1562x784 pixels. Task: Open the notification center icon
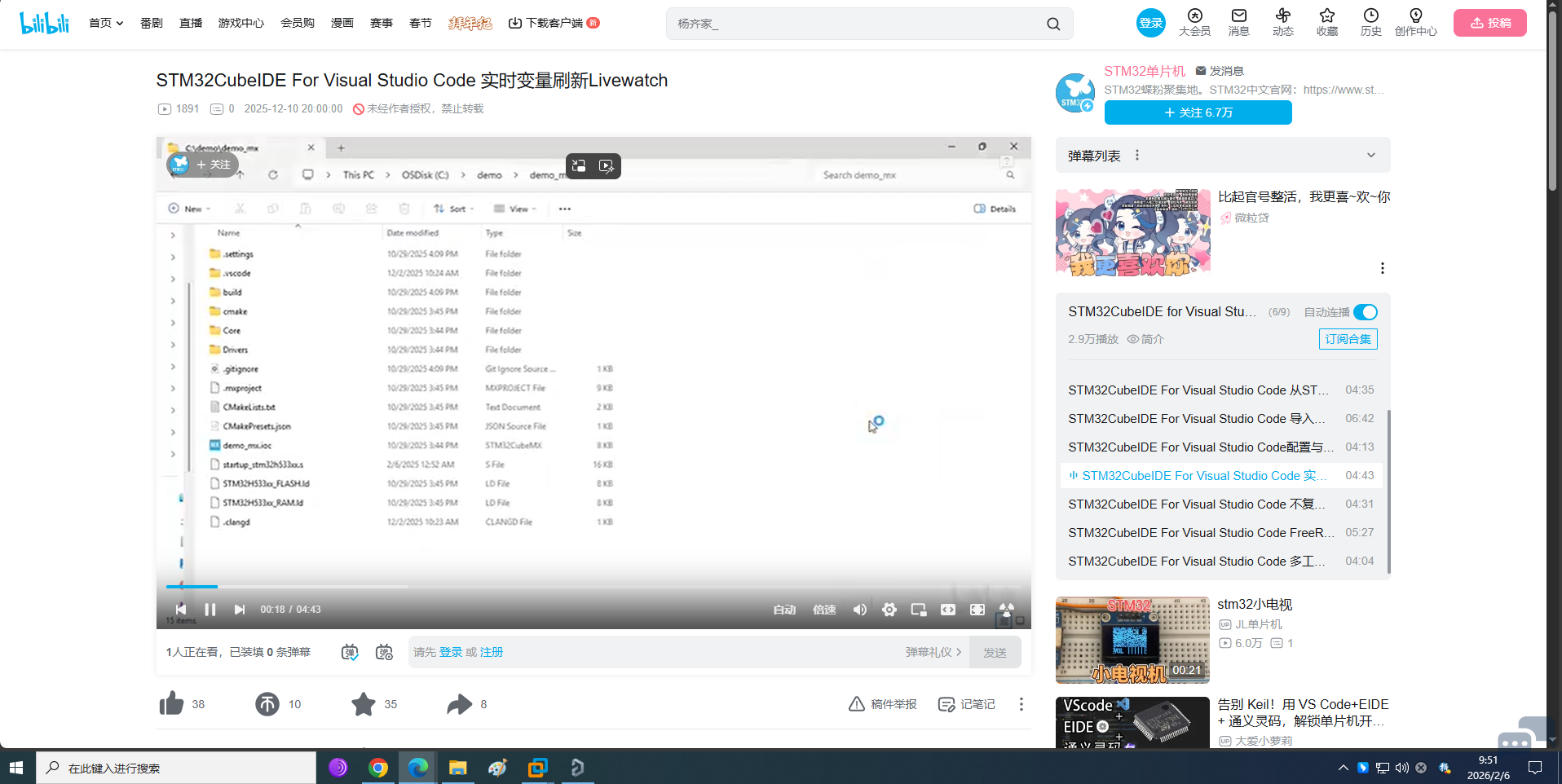pyautogui.click(x=1535, y=768)
